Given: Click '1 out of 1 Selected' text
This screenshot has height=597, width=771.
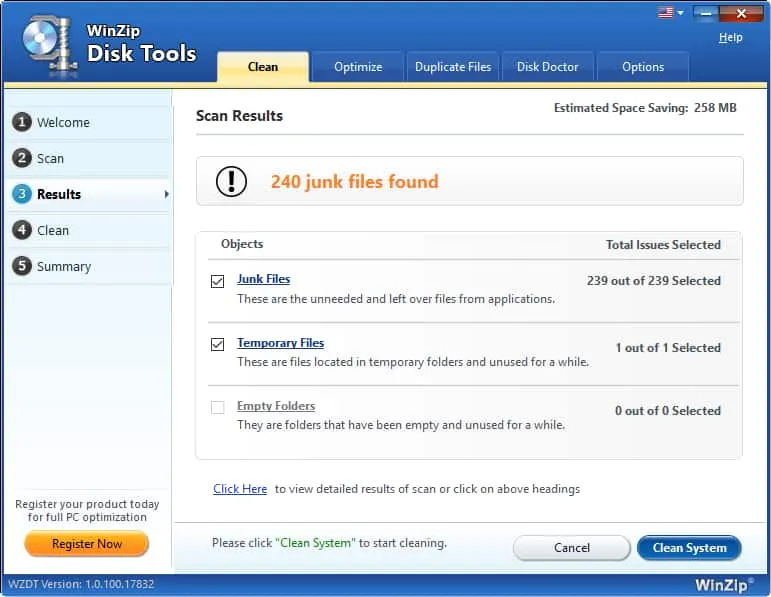Looking at the screenshot, I should coord(668,348).
